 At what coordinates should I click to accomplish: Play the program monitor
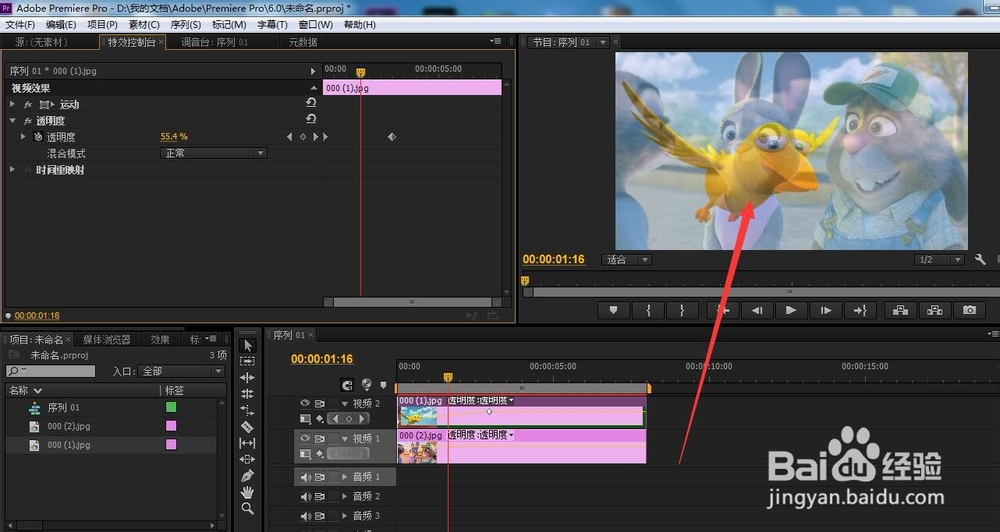pos(791,310)
